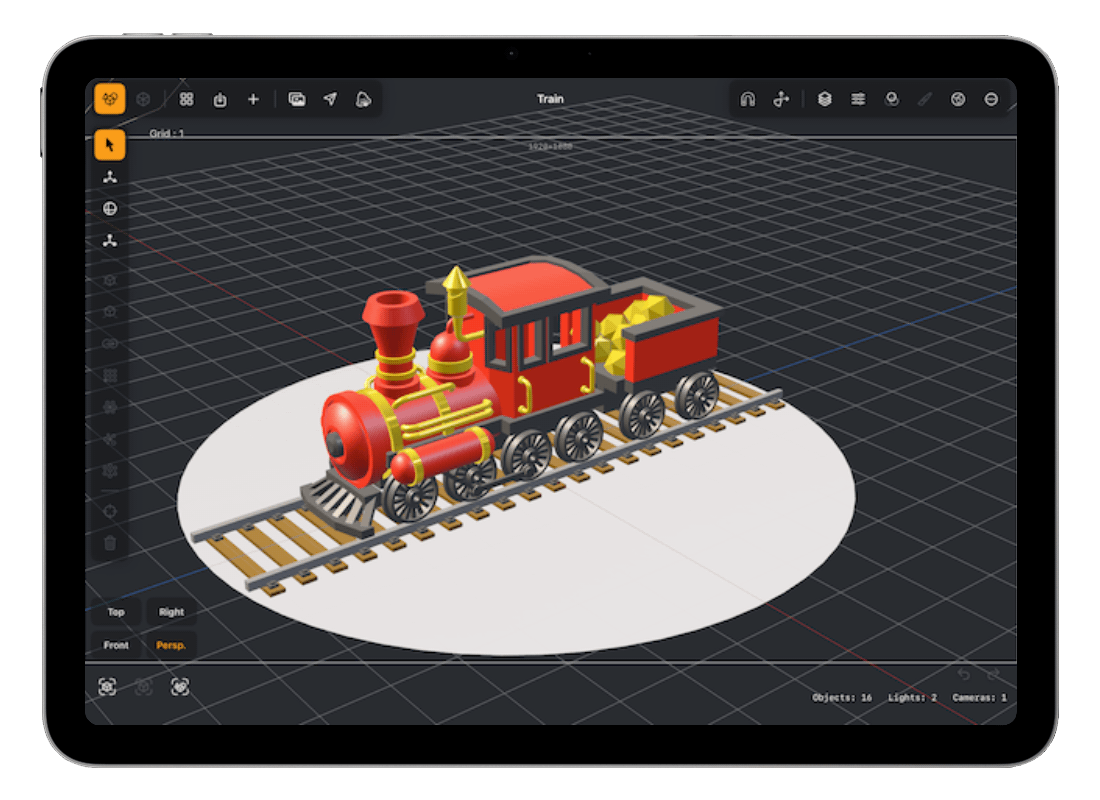The image size is (1100, 800).
Task: Click the circled minus icon
Action: 991,100
